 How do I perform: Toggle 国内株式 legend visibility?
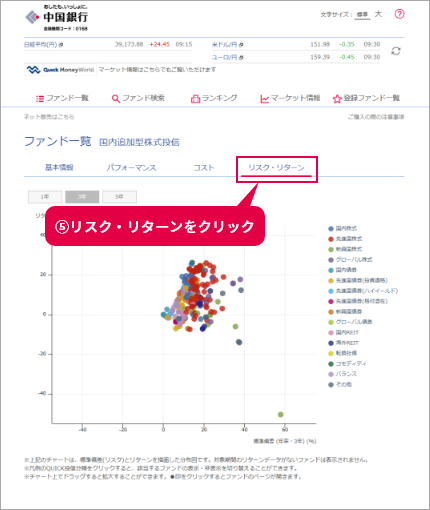(343, 229)
